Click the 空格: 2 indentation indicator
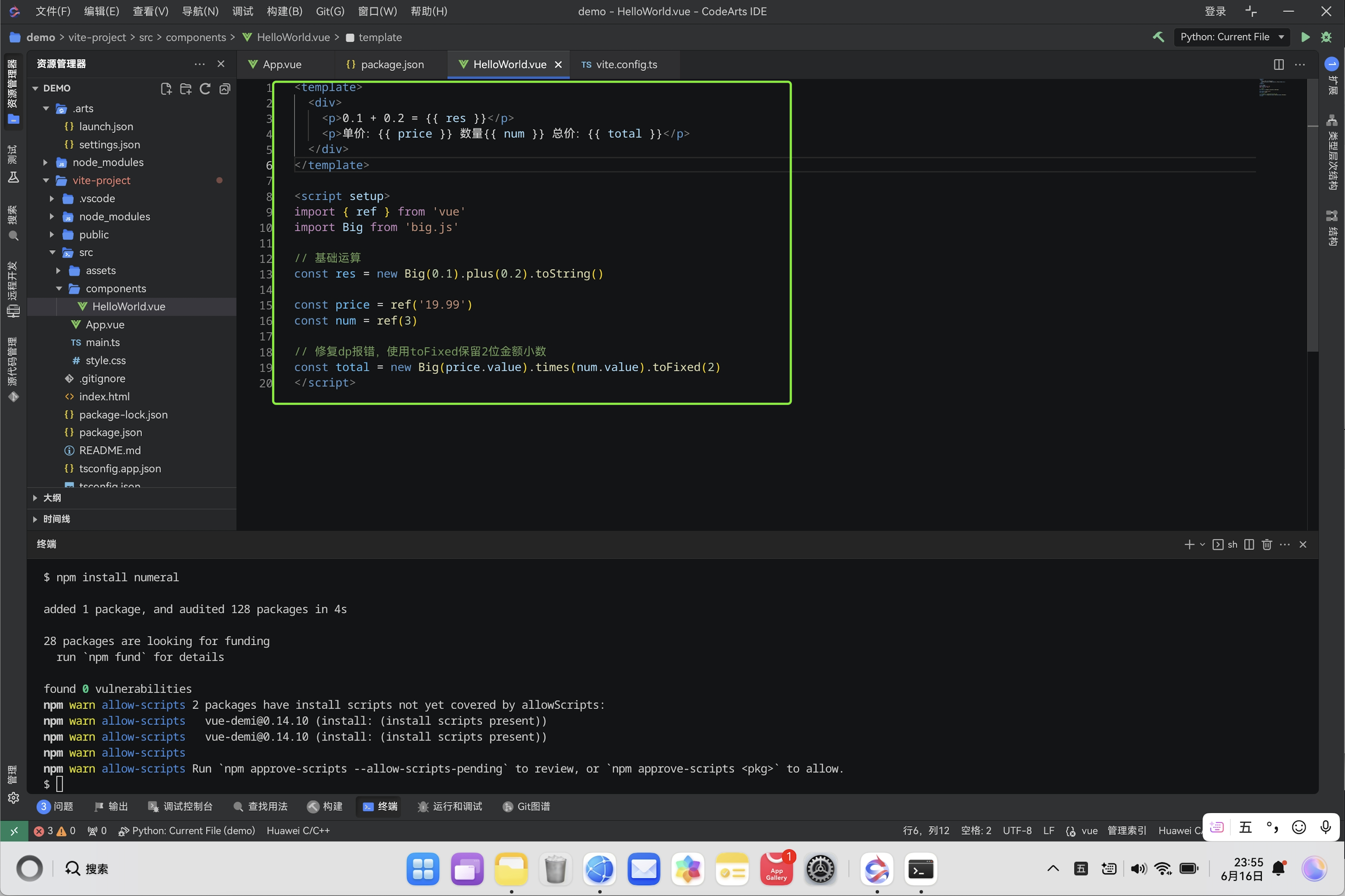 976,831
